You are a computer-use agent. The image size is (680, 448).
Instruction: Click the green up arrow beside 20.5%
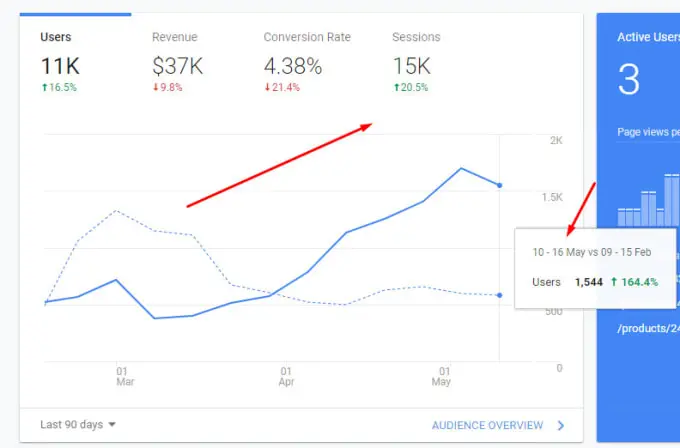tap(395, 87)
